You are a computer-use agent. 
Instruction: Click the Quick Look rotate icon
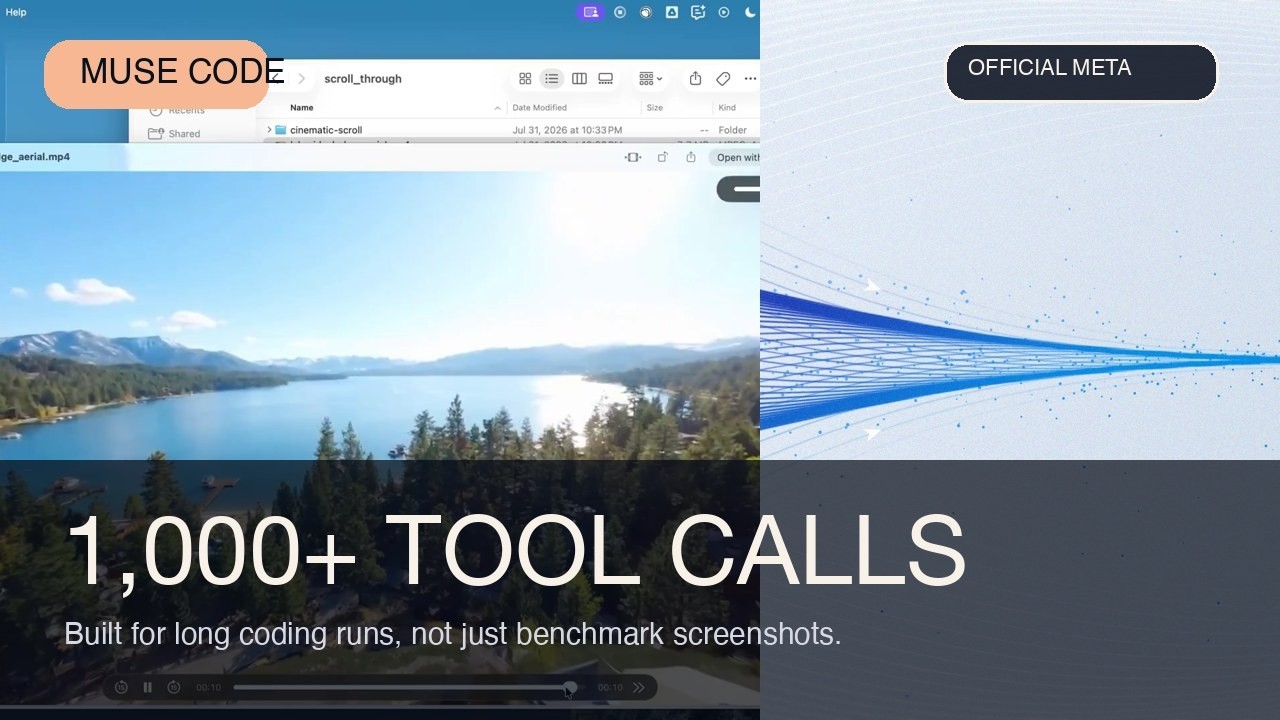click(662, 157)
